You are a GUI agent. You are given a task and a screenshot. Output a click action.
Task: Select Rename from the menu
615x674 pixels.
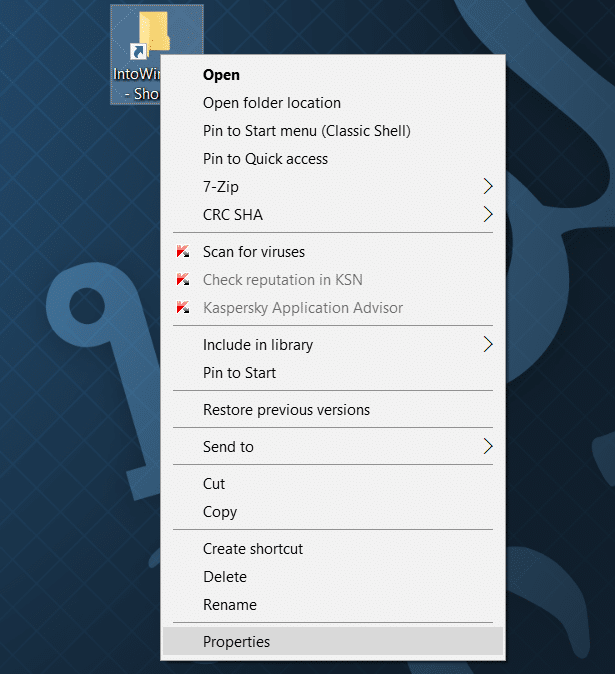coord(333,605)
